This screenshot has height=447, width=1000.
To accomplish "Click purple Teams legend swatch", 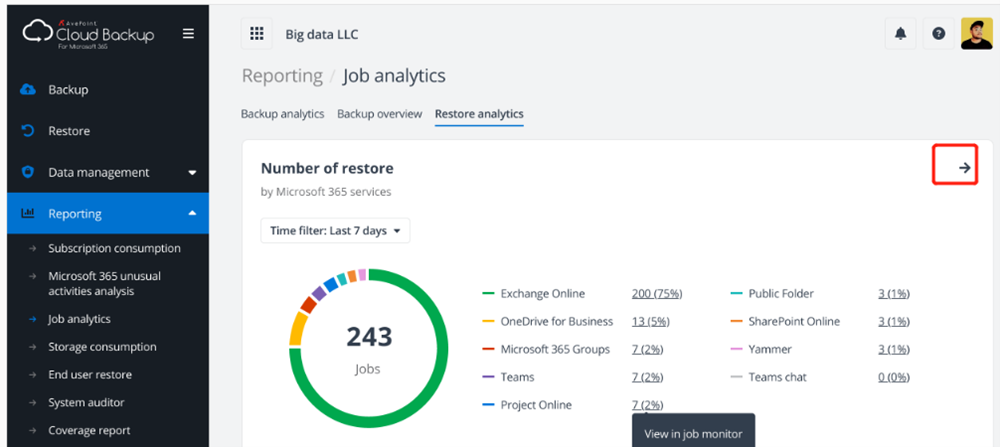I will pyautogui.click(x=489, y=377).
